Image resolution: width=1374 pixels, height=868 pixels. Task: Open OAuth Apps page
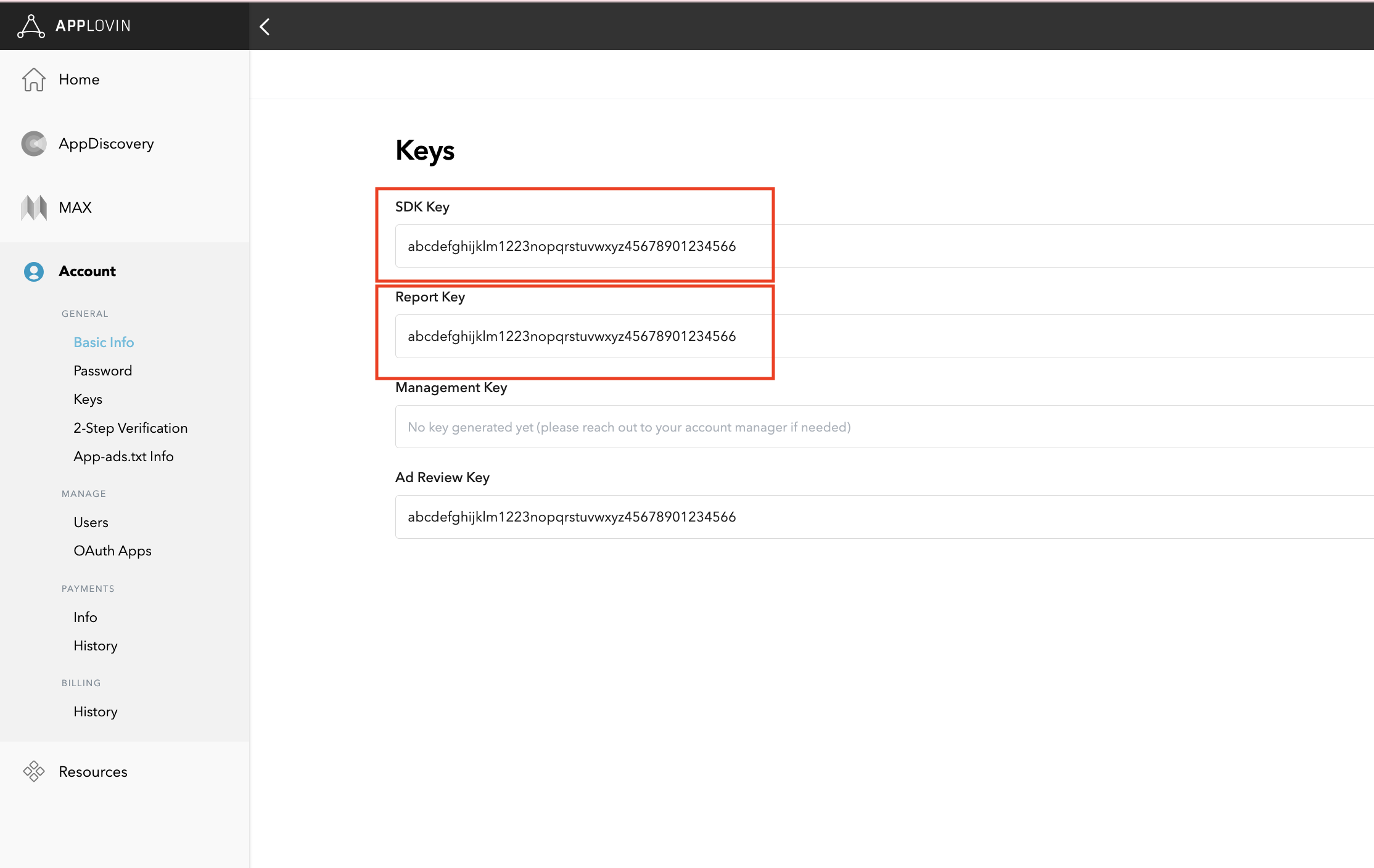[112, 551]
